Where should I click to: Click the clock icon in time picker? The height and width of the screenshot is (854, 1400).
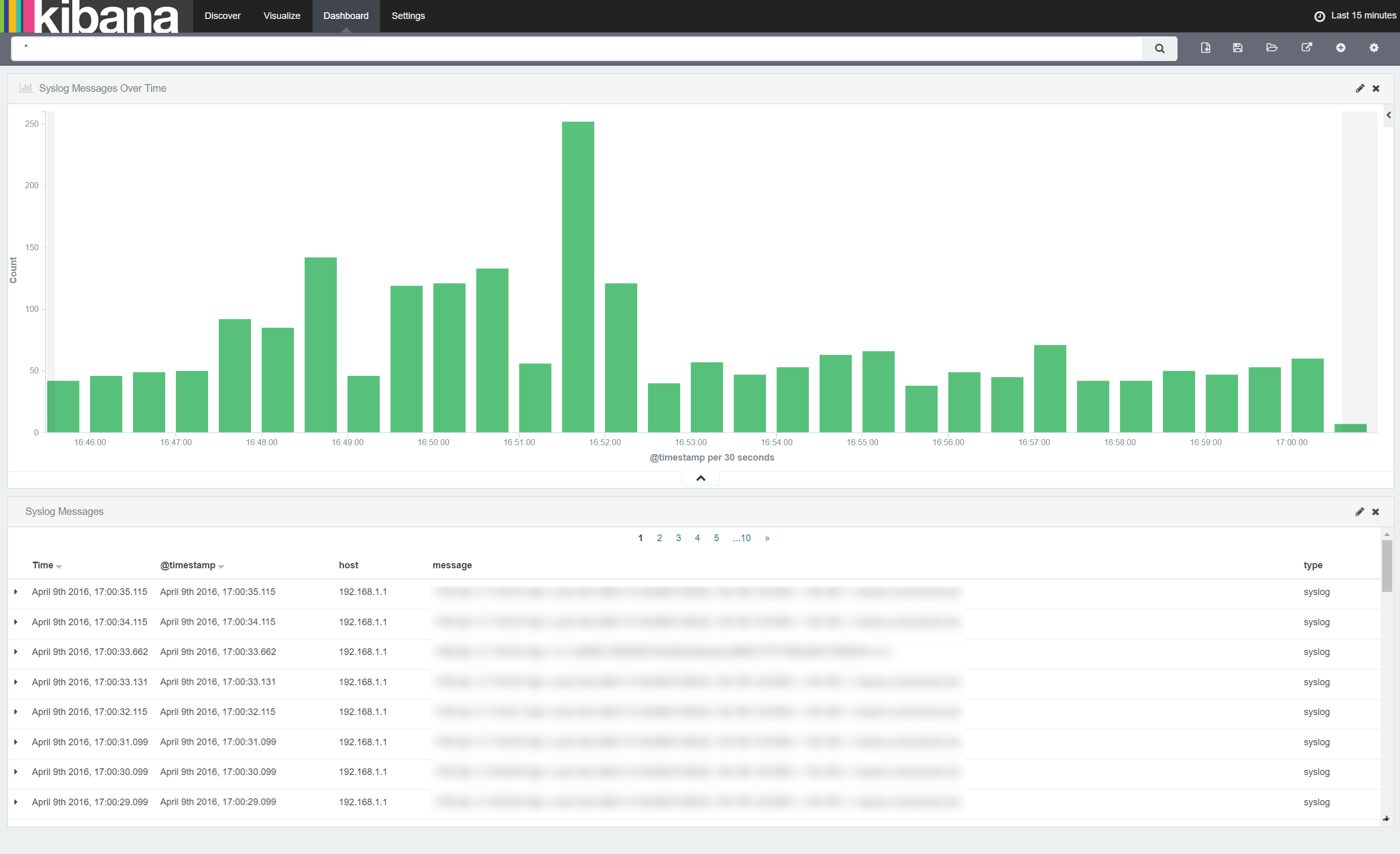click(x=1320, y=16)
